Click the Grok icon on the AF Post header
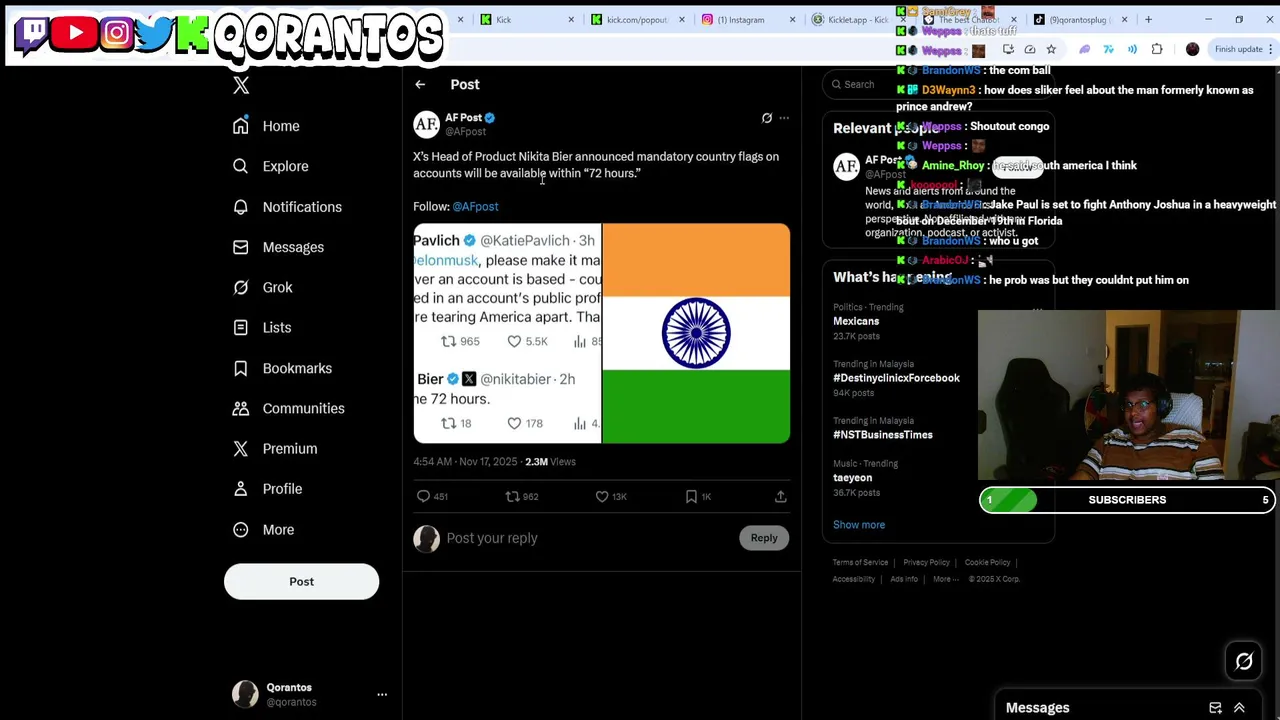Image resolution: width=1280 pixels, height=720 pixels. tap(767, 118)
